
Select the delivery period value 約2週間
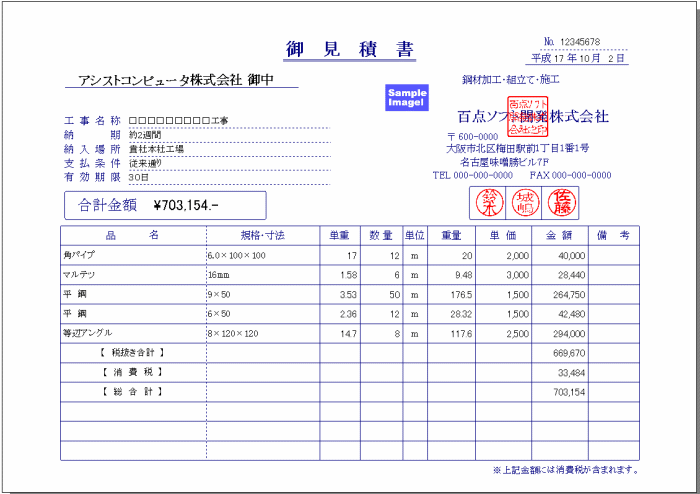[x=145, y=135]
